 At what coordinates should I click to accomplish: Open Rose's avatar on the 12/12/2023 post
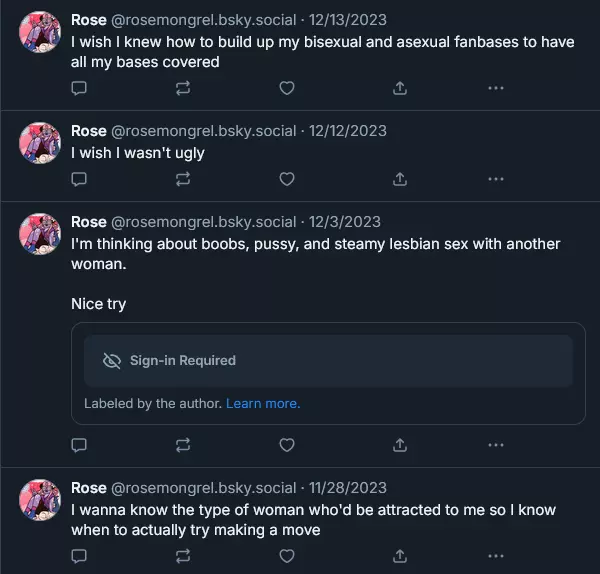coord(41,142)
